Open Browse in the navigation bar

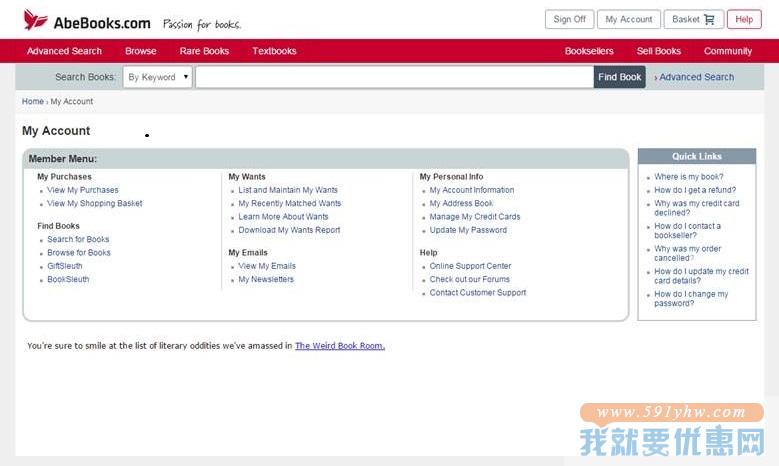[141, 51]
